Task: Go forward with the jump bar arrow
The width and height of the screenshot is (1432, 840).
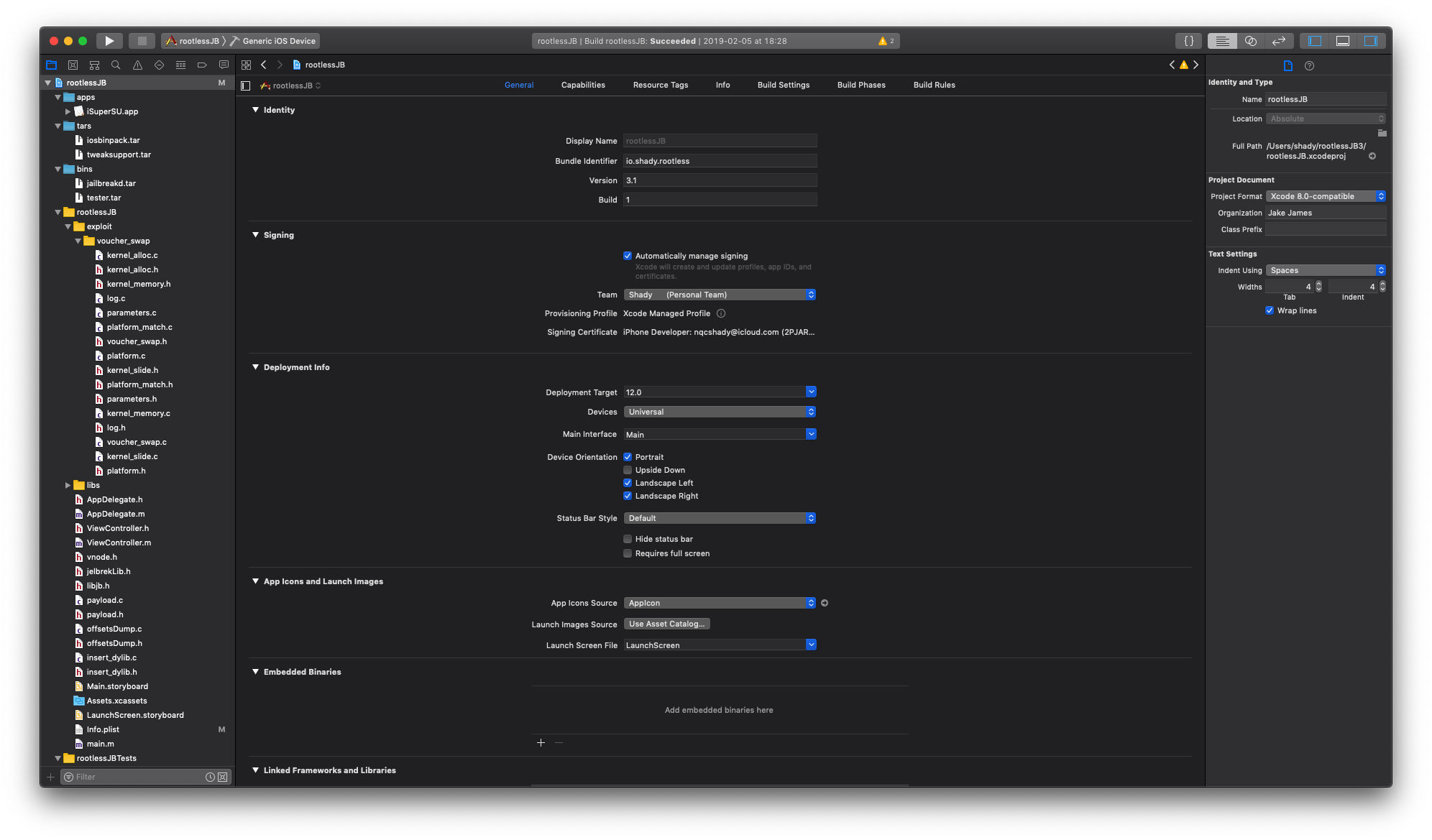Action: click(x=280, y=65)
